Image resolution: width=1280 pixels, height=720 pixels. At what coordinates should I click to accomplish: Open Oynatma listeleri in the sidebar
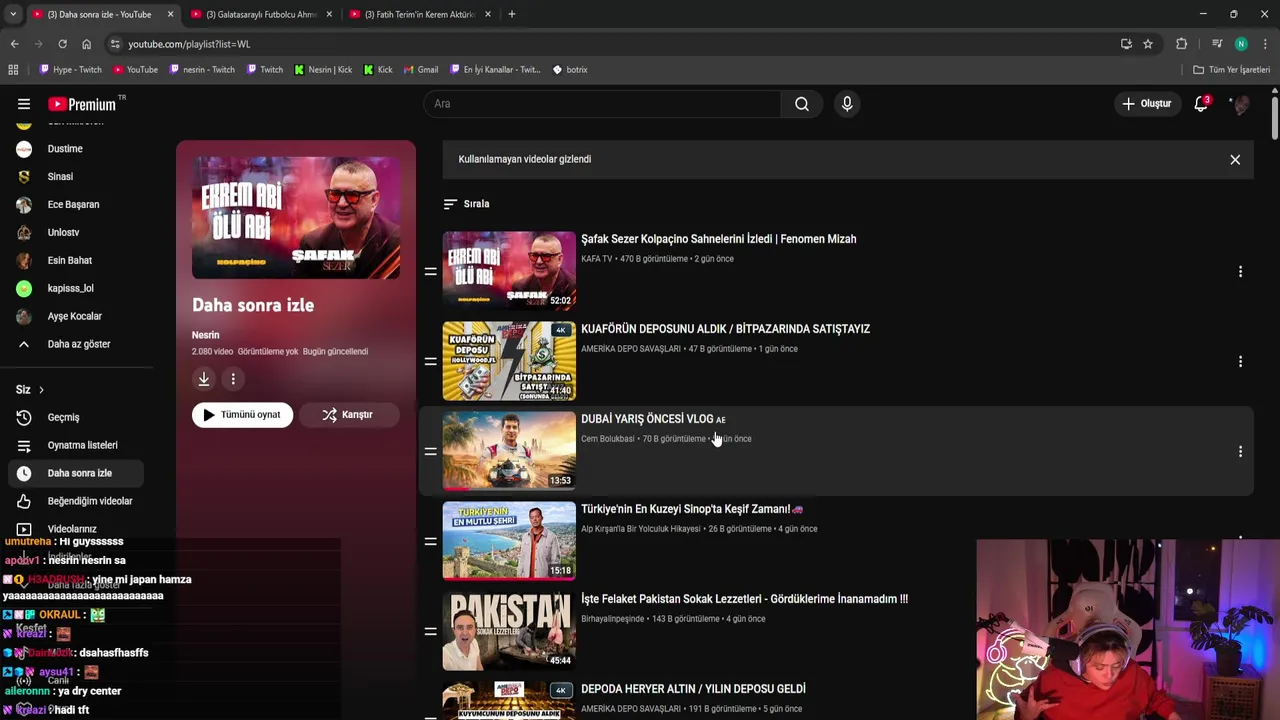[75, 445]
